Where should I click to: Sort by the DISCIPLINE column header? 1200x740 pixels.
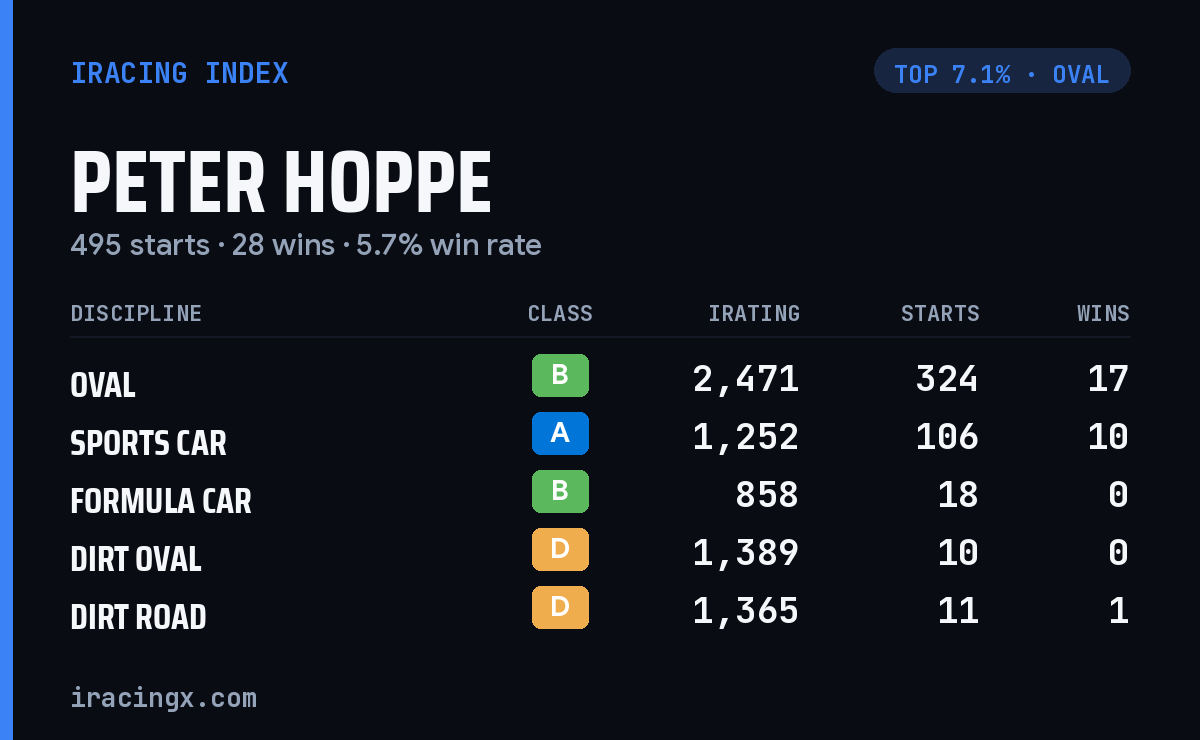click(x=136, y=314)
